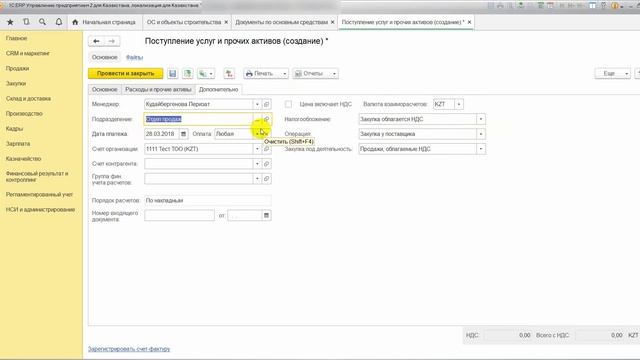This screenshot has height=360, width=640.
Task: Switch to Документы по основным средствам tab
Action: point(281,22)
